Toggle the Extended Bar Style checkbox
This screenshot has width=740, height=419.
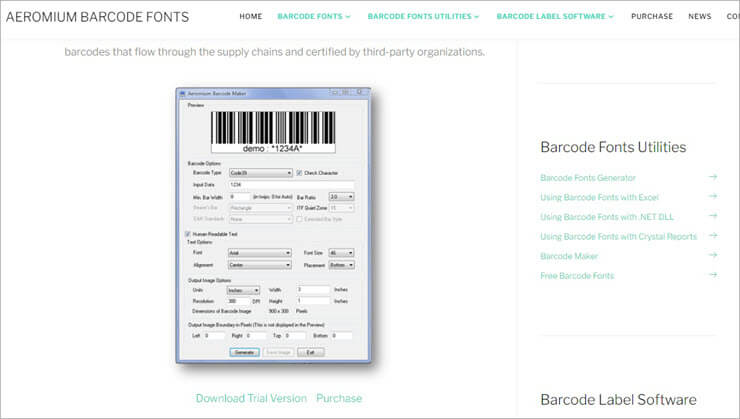(299, 219)
